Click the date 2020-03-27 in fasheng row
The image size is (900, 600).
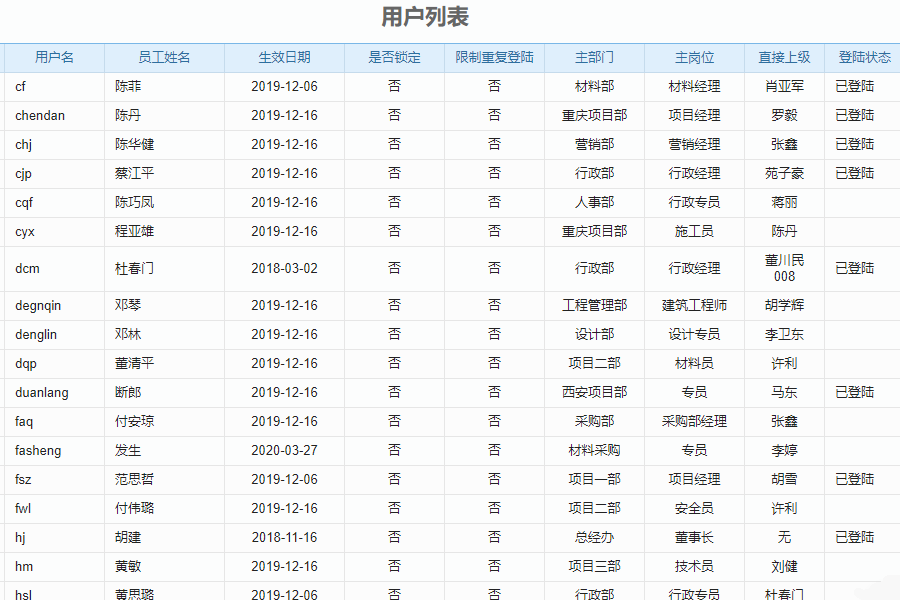point(284,451)
